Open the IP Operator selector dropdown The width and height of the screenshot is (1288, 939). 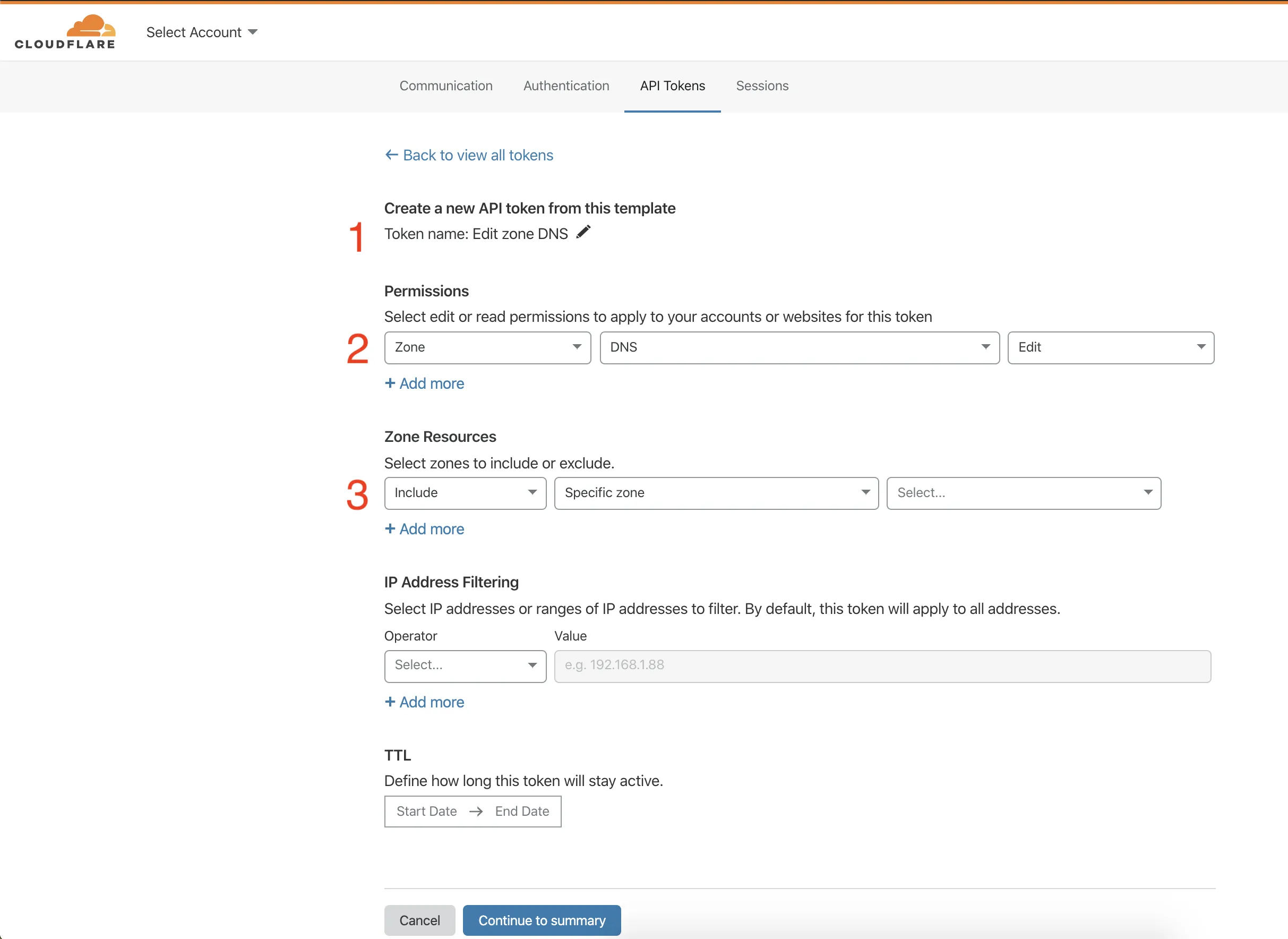coord(463,664)
